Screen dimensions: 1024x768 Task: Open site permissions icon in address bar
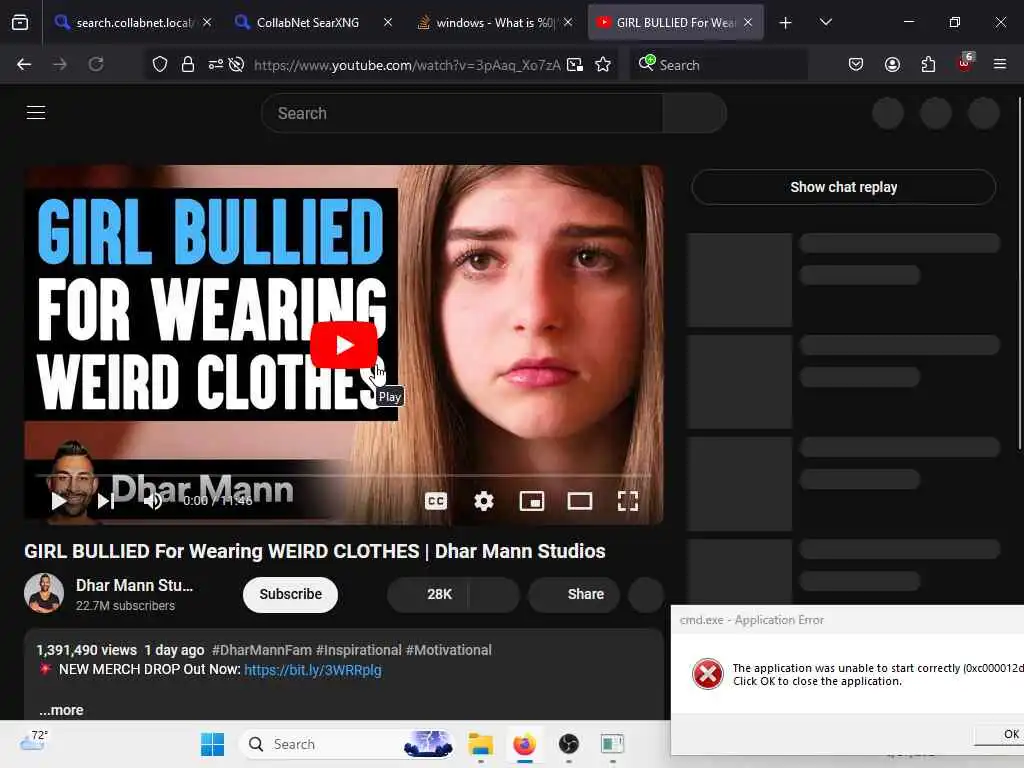tap(216, 64)
